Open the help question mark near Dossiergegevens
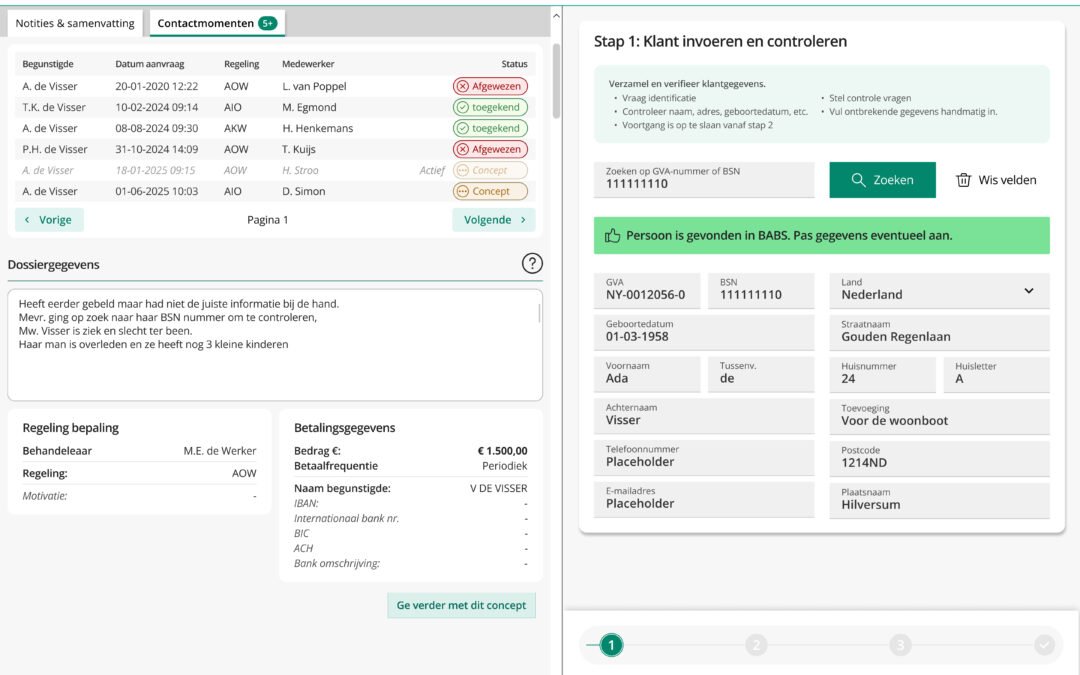Screen dimensions: 1080x675 click(x=532, y=263)
